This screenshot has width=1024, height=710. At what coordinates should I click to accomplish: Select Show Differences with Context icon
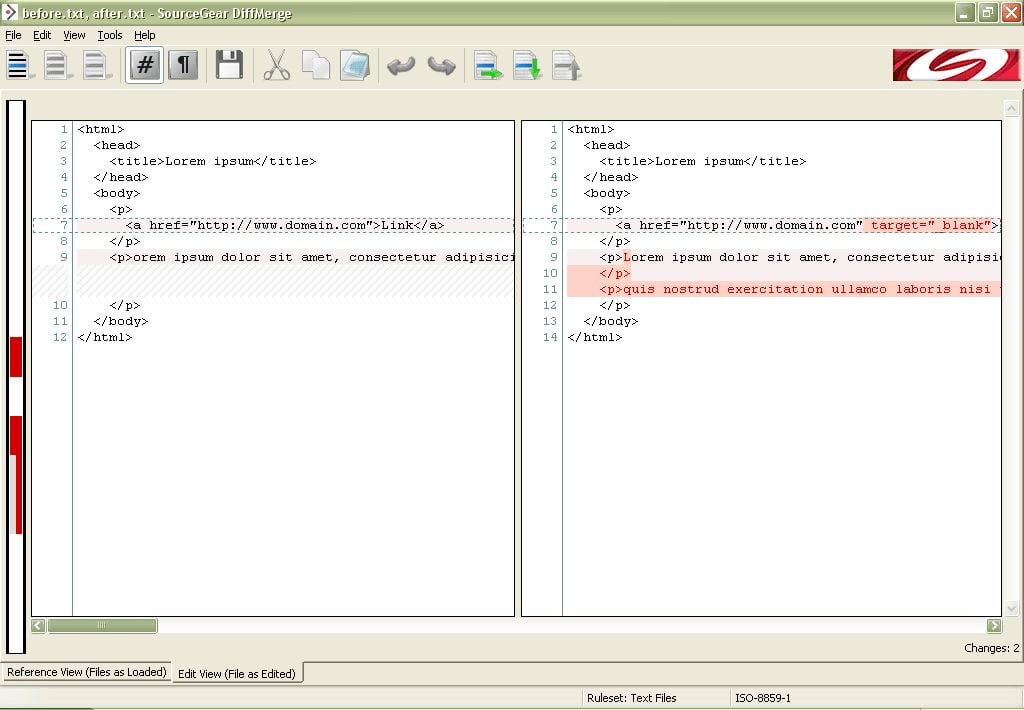coord(95,65)
